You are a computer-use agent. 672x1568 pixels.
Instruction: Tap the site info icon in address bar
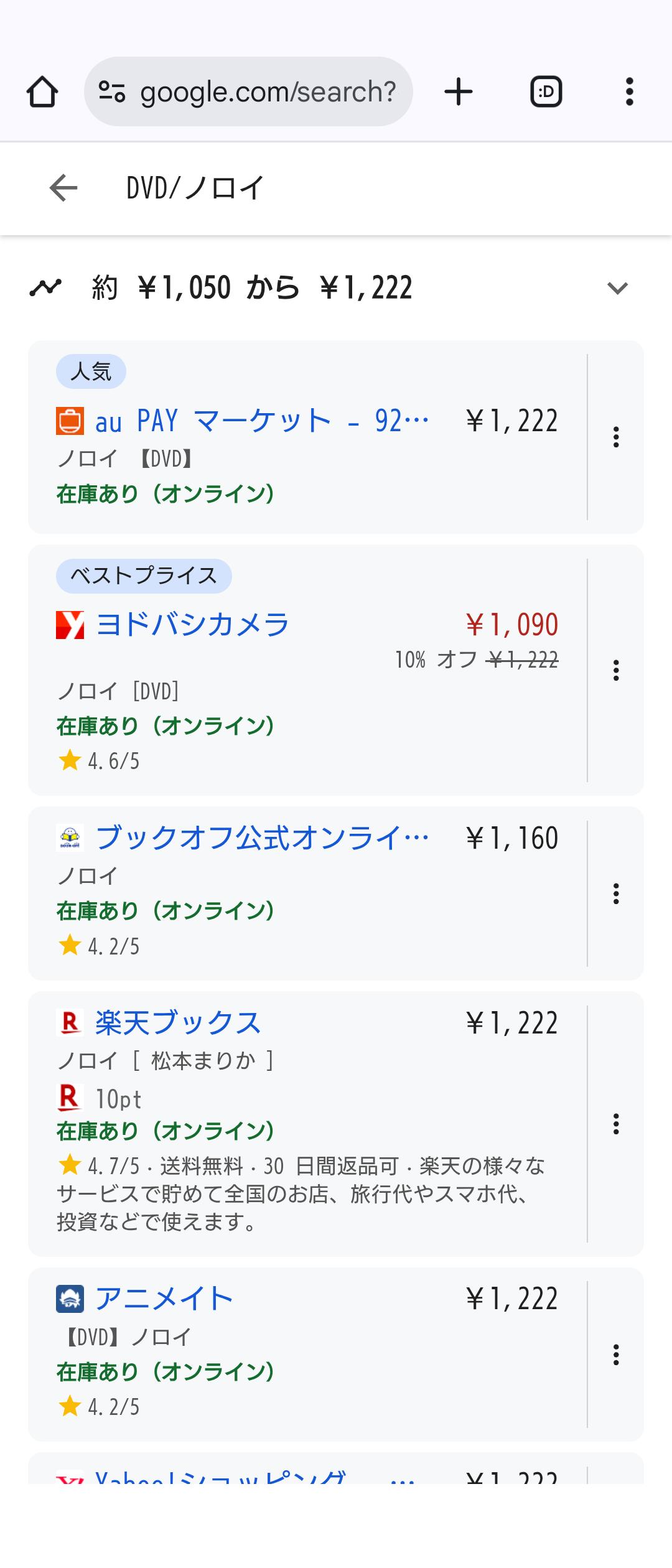tap(112, 92)
